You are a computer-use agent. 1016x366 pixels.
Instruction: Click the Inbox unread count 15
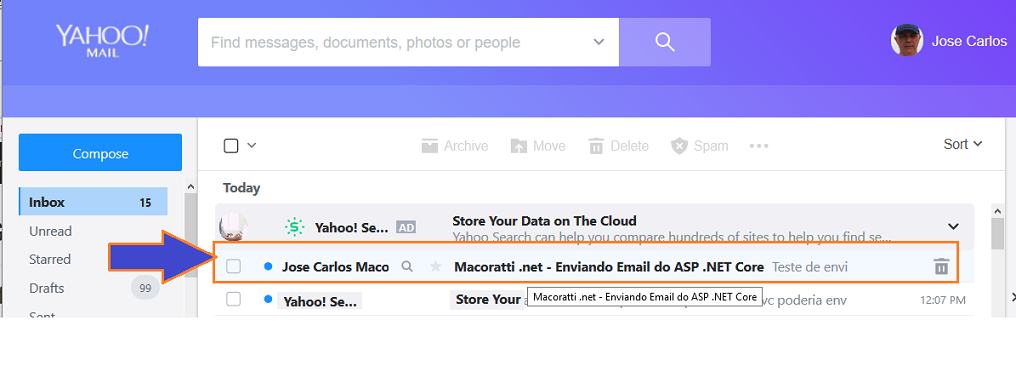[145, 203]
